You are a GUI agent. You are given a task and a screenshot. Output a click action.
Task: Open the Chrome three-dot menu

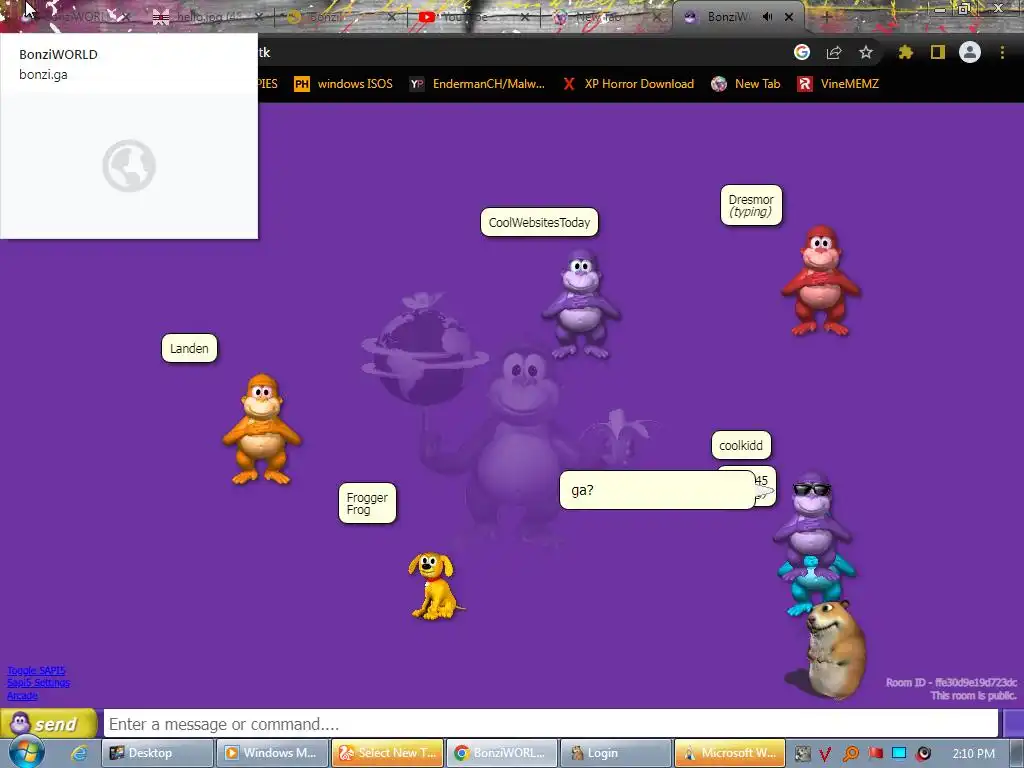pyautogui.click(x=1002, y=52)
